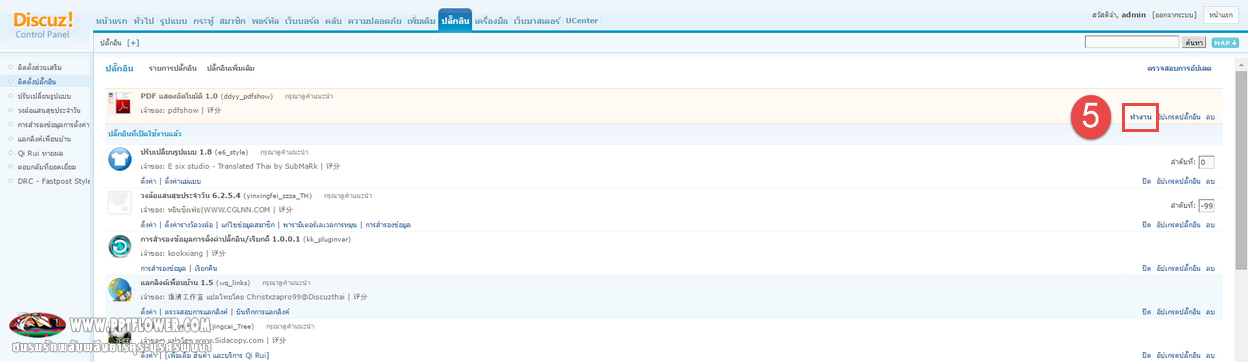Click the ค้นหา search button
This screenshot has width=1248, height=362.
tap(1193, 42)
